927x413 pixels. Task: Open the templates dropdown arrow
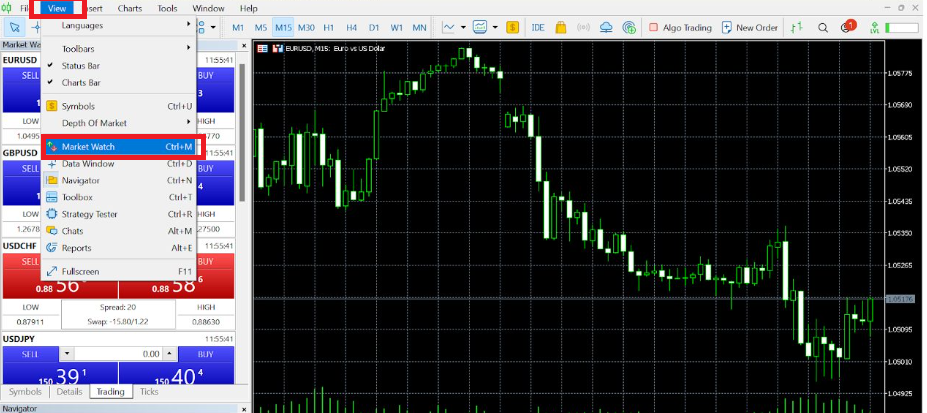click(495, 27)
